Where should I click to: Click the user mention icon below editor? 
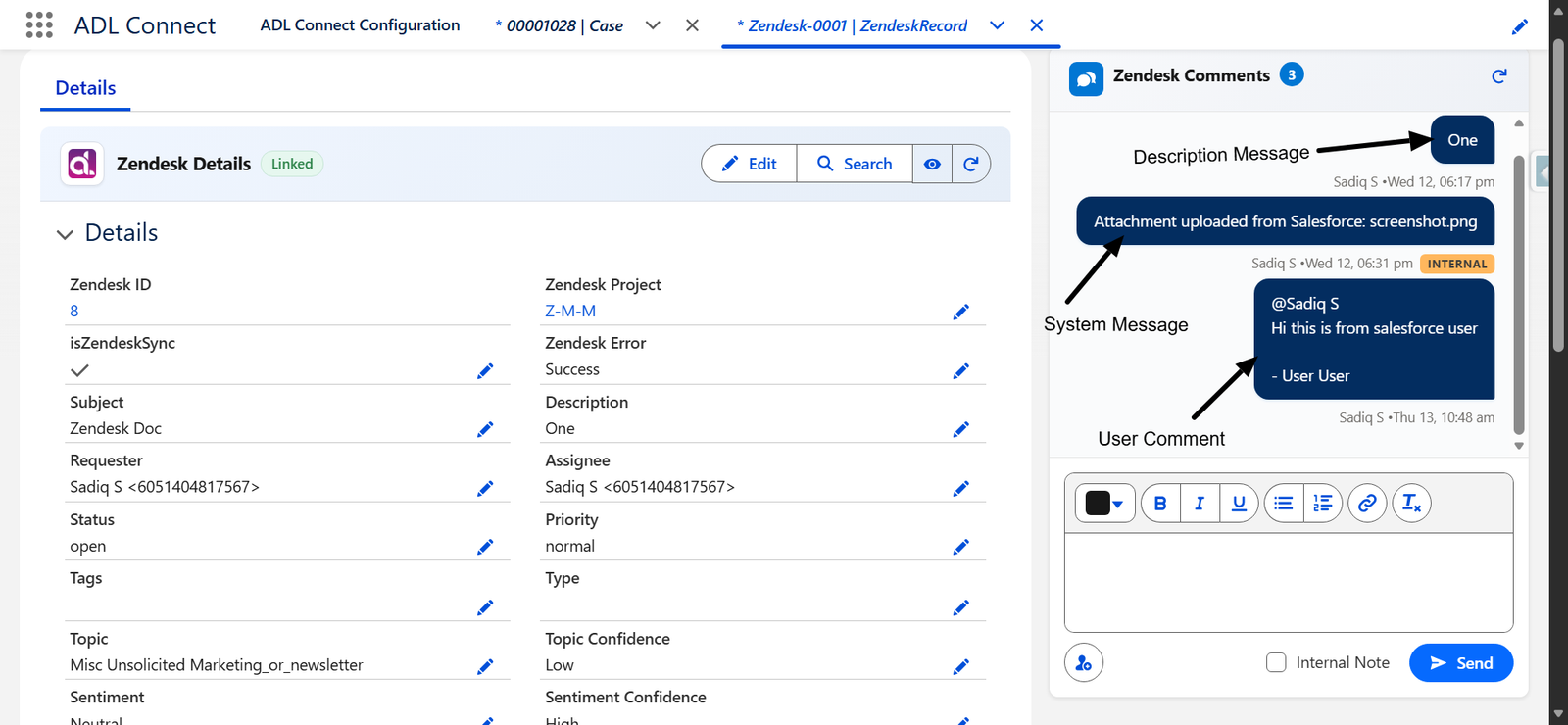[x=1084, y=663]
